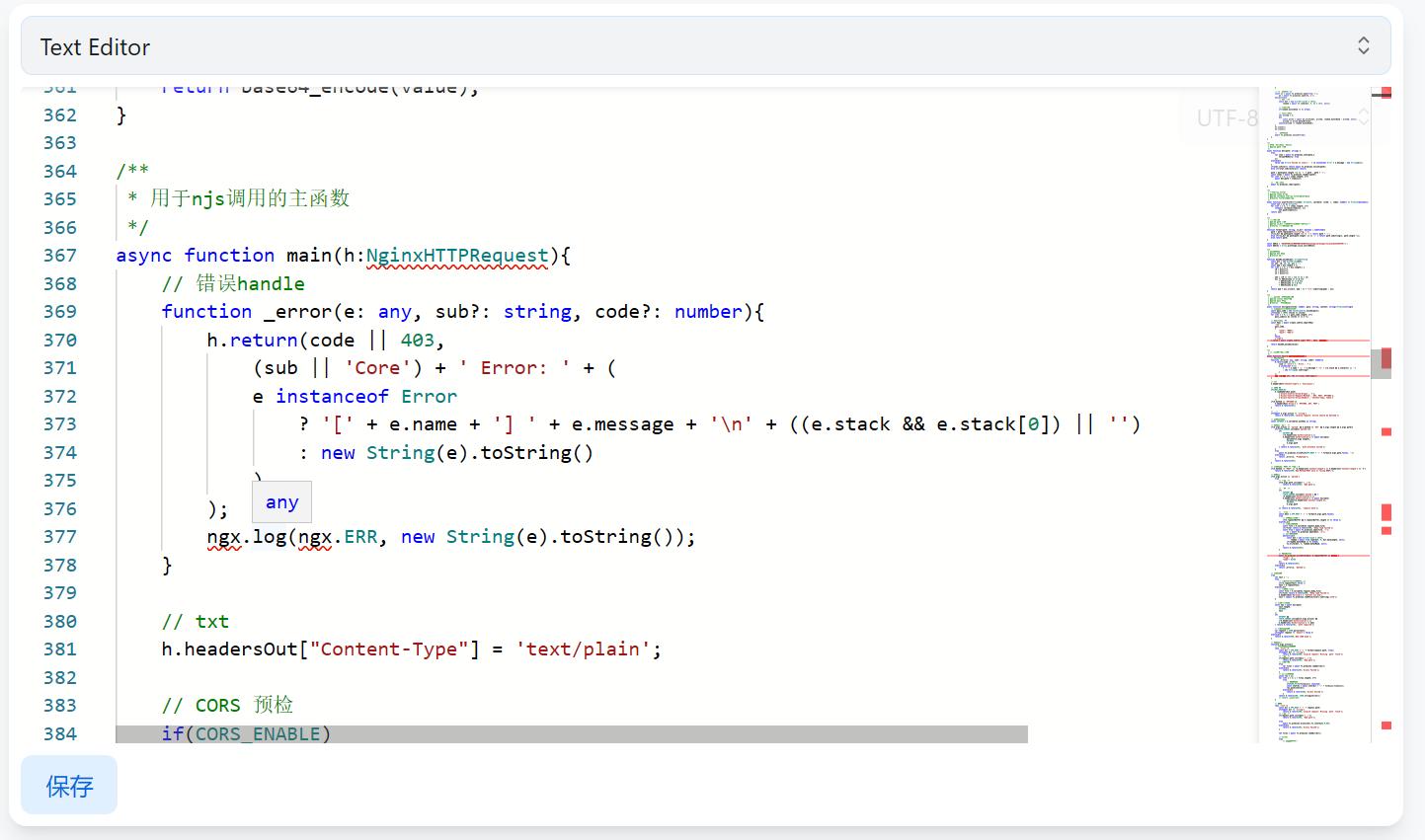Viewport: 1425px width, 840px height.
Task: Click the '// txt' comment
Action: tap(196, 622)
